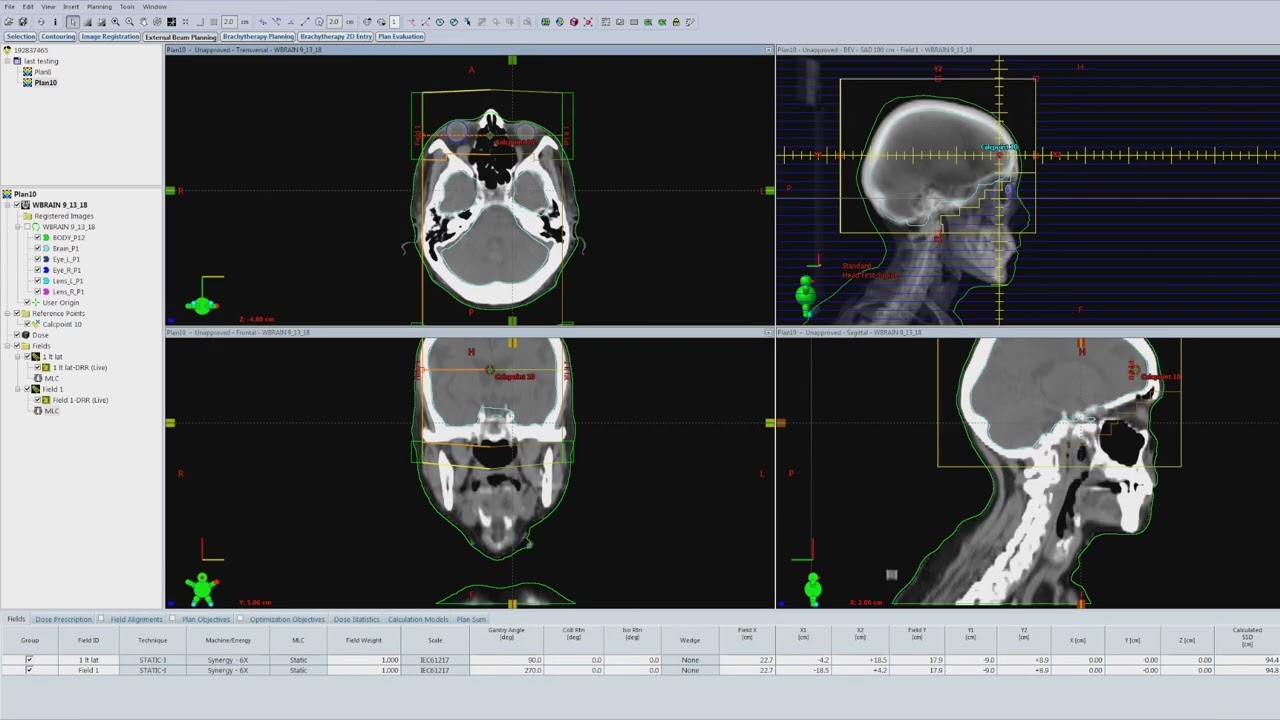Viewport: 1280px width, 720px height.
Task: Select the Dose Prescription tab
Action: coord(63,620)
